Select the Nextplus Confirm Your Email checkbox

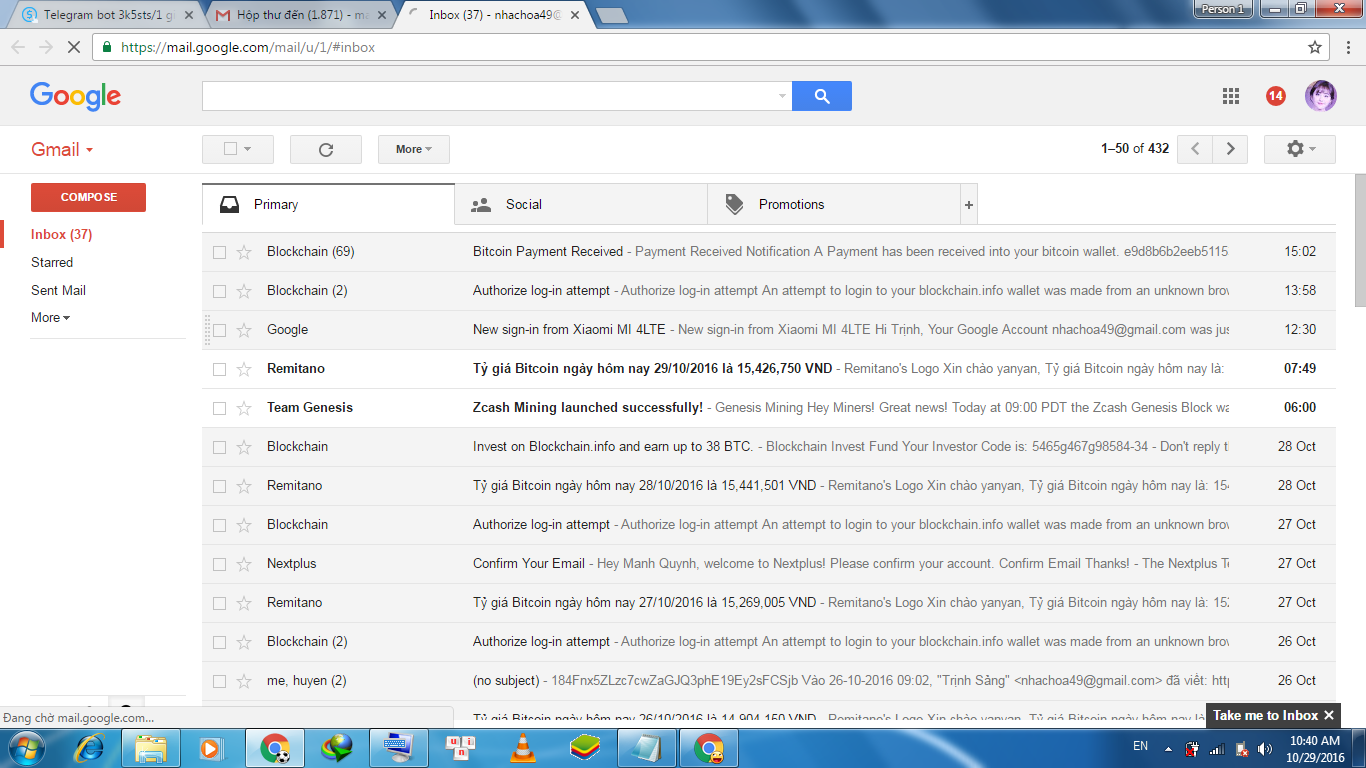[x=219, y=564]
